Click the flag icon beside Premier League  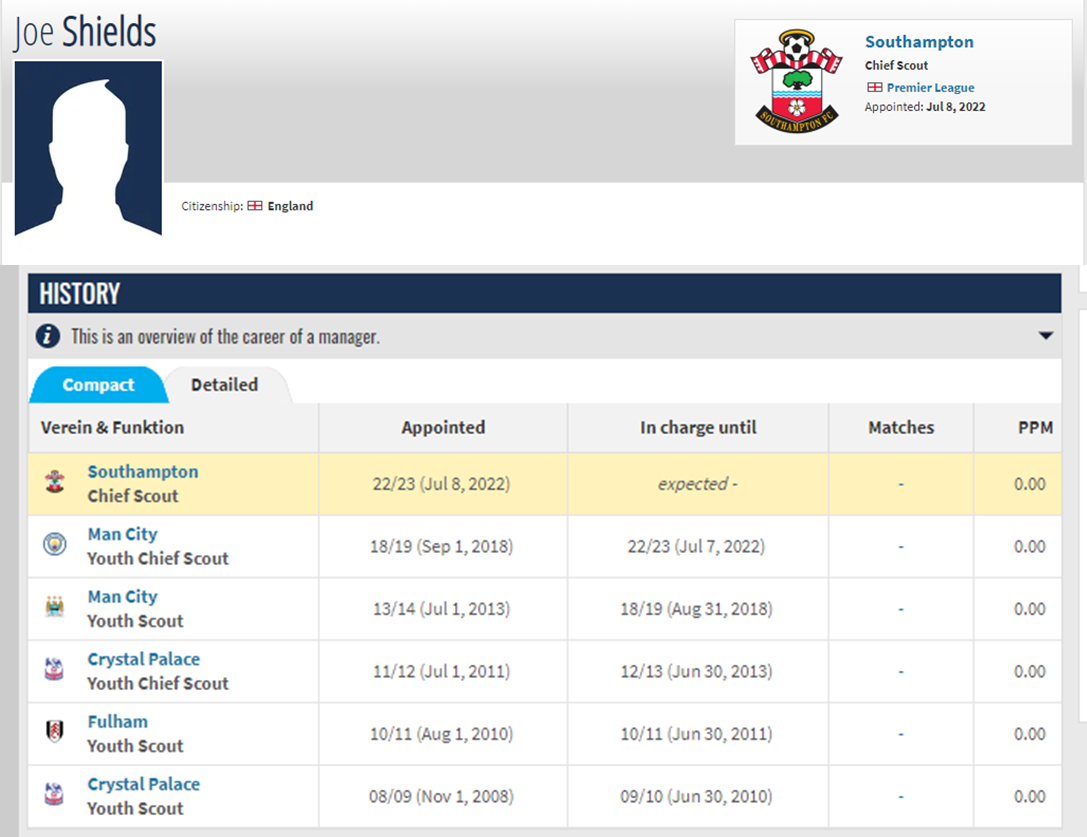pyautogui.click(x=875, y=87)
